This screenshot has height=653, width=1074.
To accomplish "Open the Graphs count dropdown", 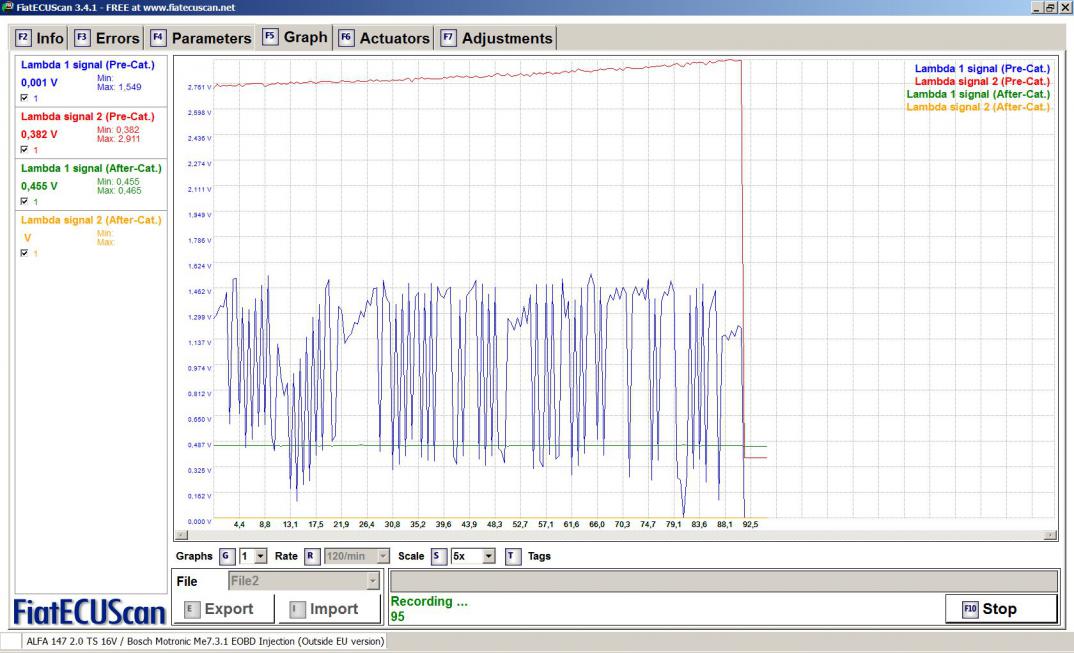I will (261, 556).
